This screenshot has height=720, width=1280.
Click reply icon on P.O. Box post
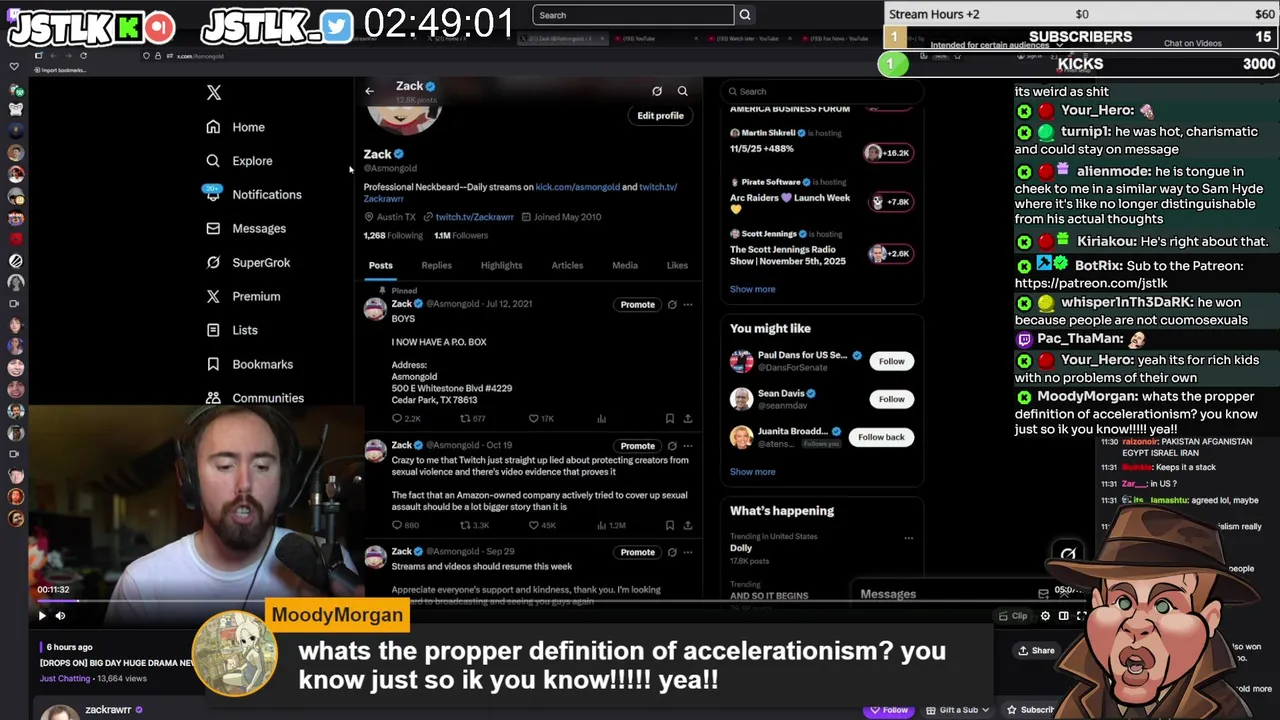tap(397, 419)
